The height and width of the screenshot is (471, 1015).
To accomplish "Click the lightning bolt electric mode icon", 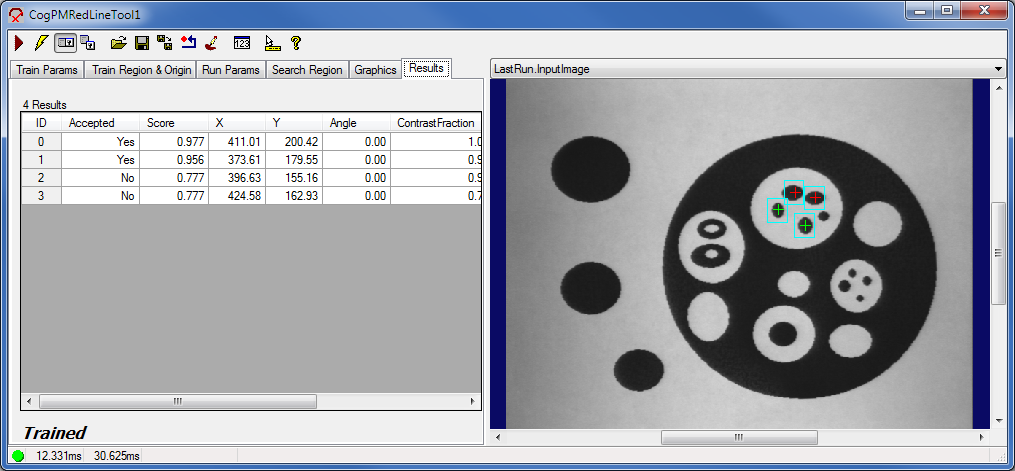I will pos(40,43).
